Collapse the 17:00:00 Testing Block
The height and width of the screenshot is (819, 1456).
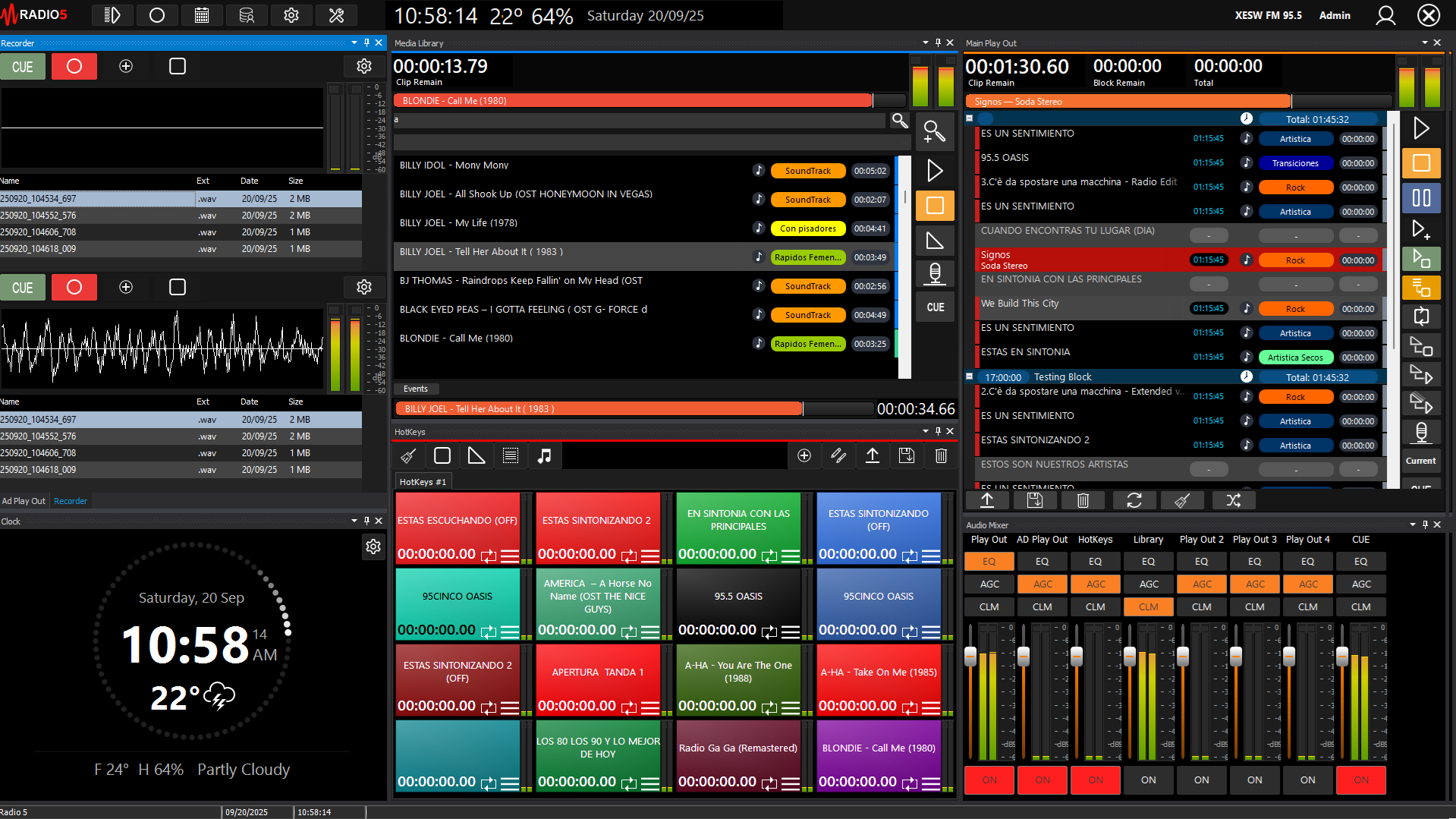tap(969, 376)
